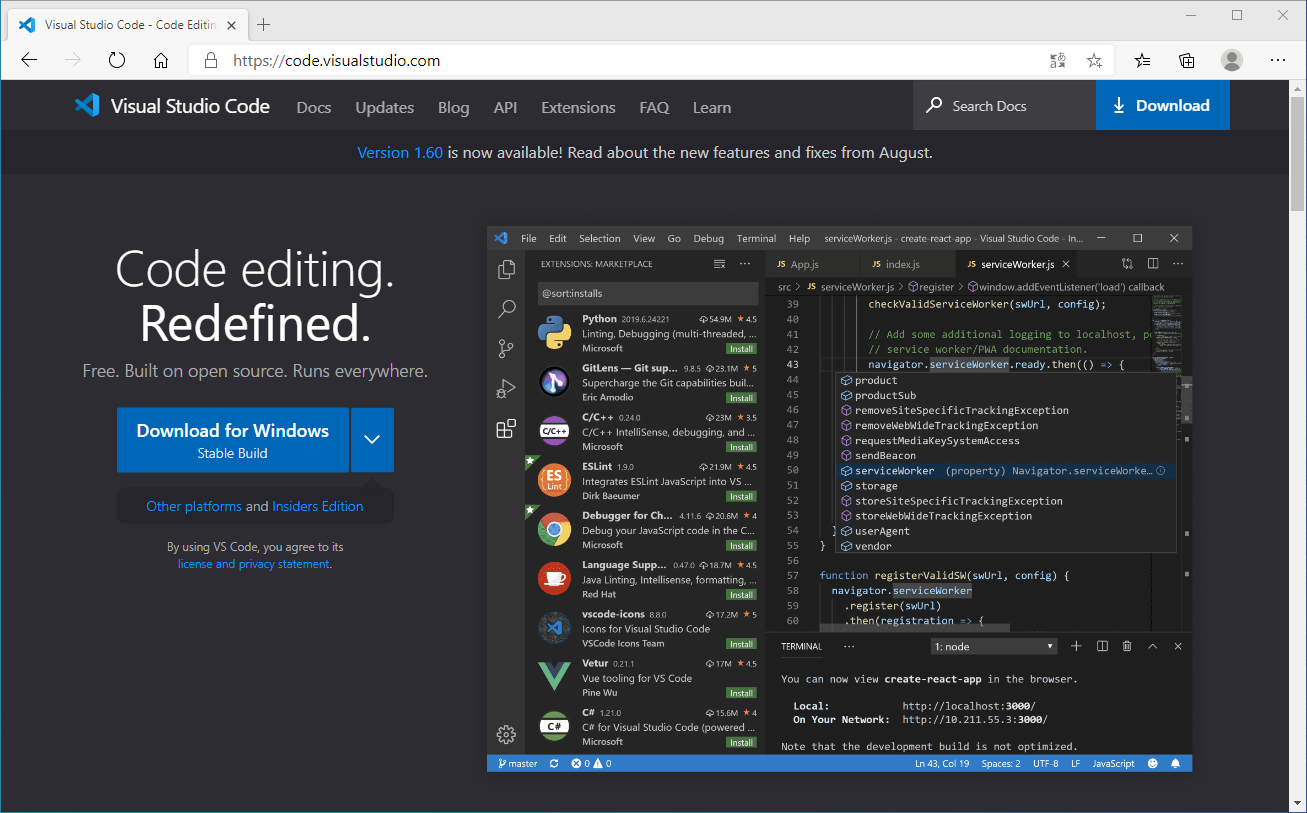Open the Selection menu in VS Code

(599, 238)
